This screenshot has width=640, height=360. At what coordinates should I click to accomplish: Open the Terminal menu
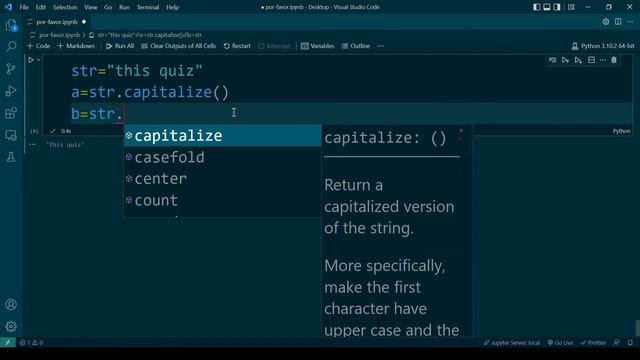click(148, 7)
